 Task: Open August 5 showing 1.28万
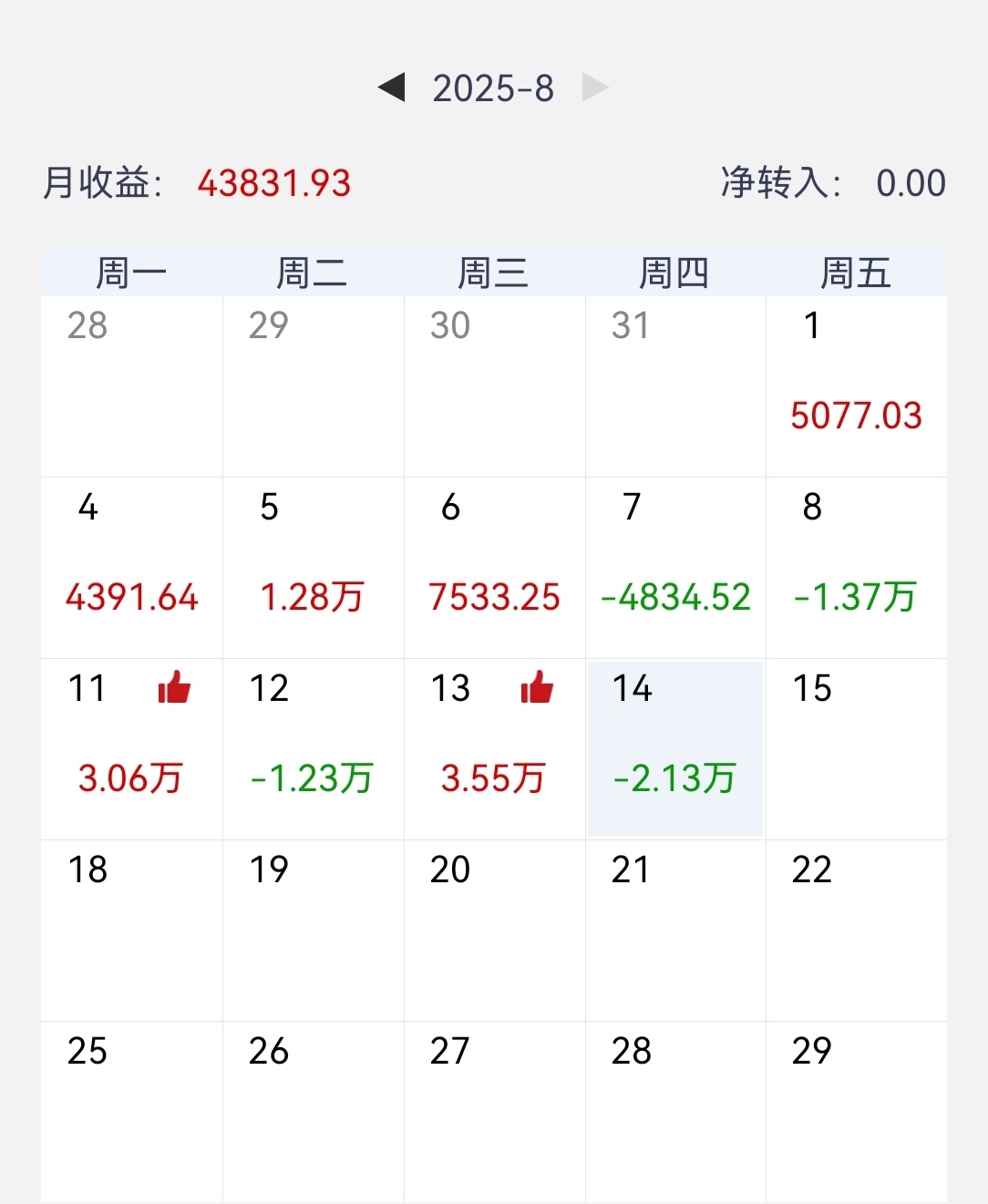313,568
